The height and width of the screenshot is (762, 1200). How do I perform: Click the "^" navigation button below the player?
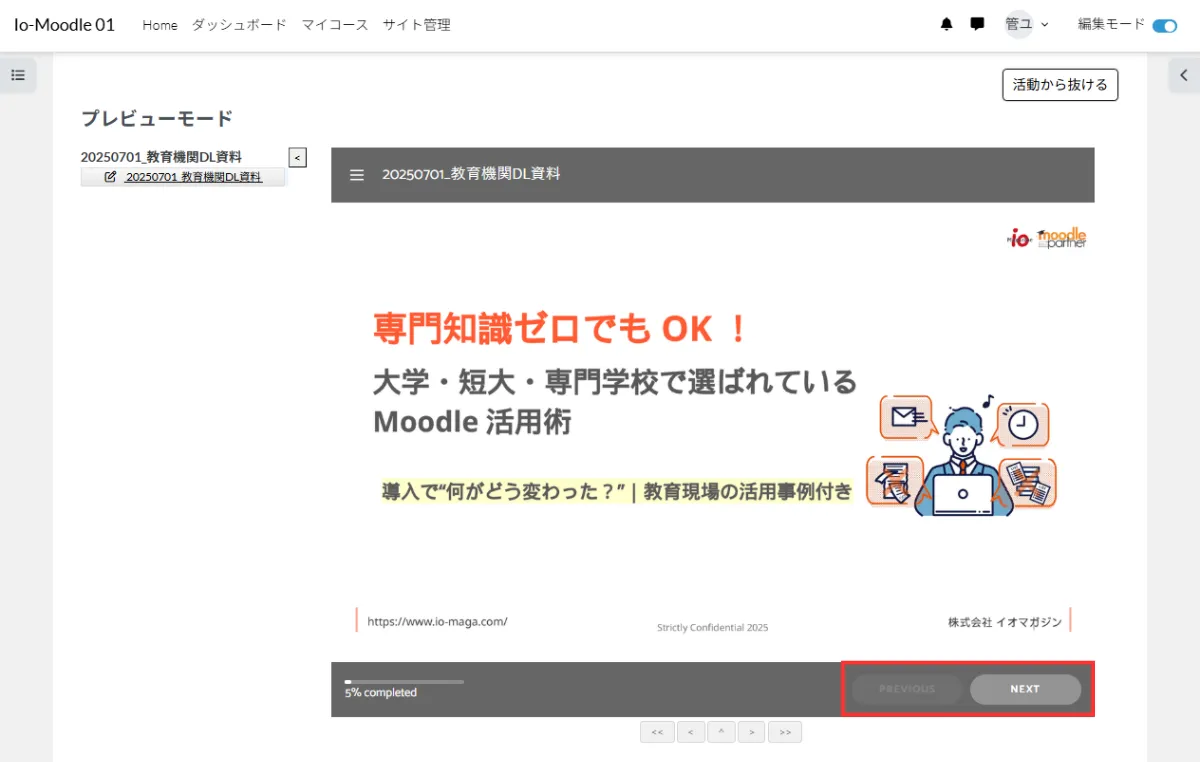(721, 732)
